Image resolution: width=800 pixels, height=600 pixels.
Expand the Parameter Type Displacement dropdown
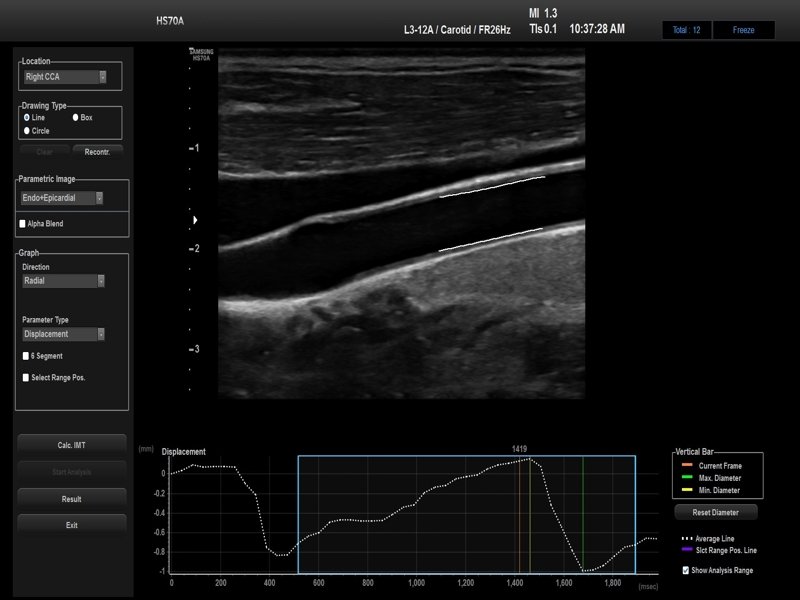point(63,334)
